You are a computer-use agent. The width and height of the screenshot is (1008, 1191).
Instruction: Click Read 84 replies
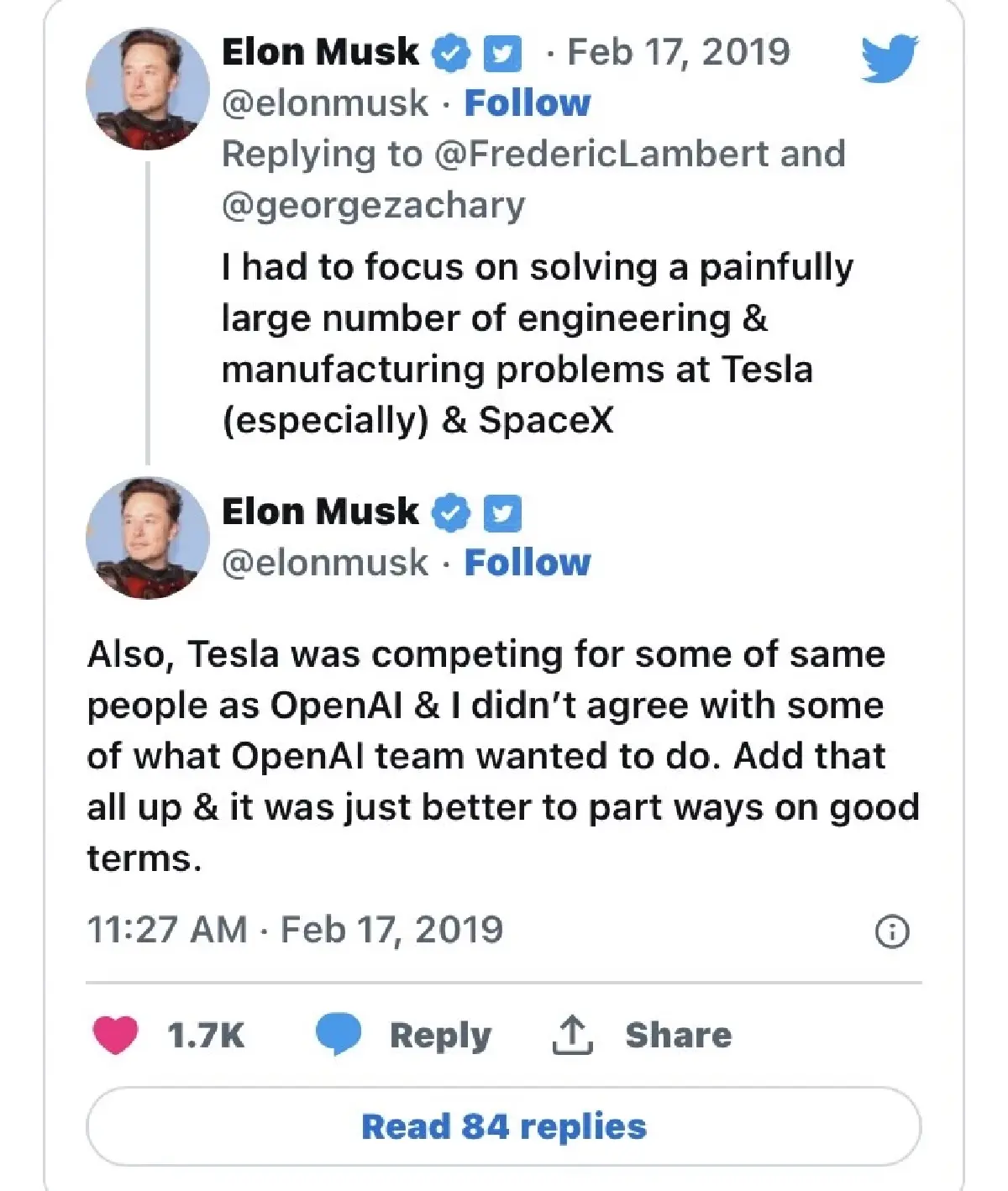click(502, 1125)
